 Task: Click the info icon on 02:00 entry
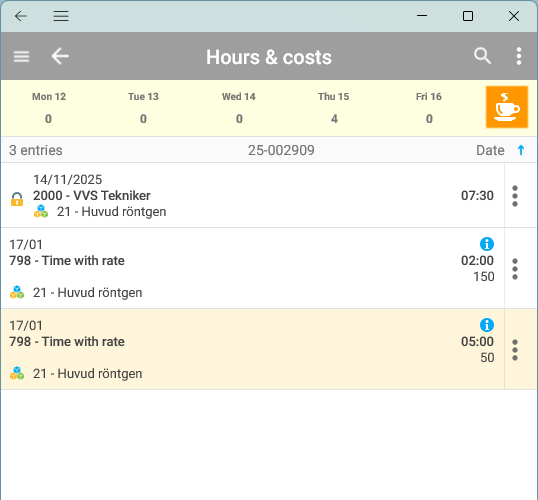click(x=487, y=244)
